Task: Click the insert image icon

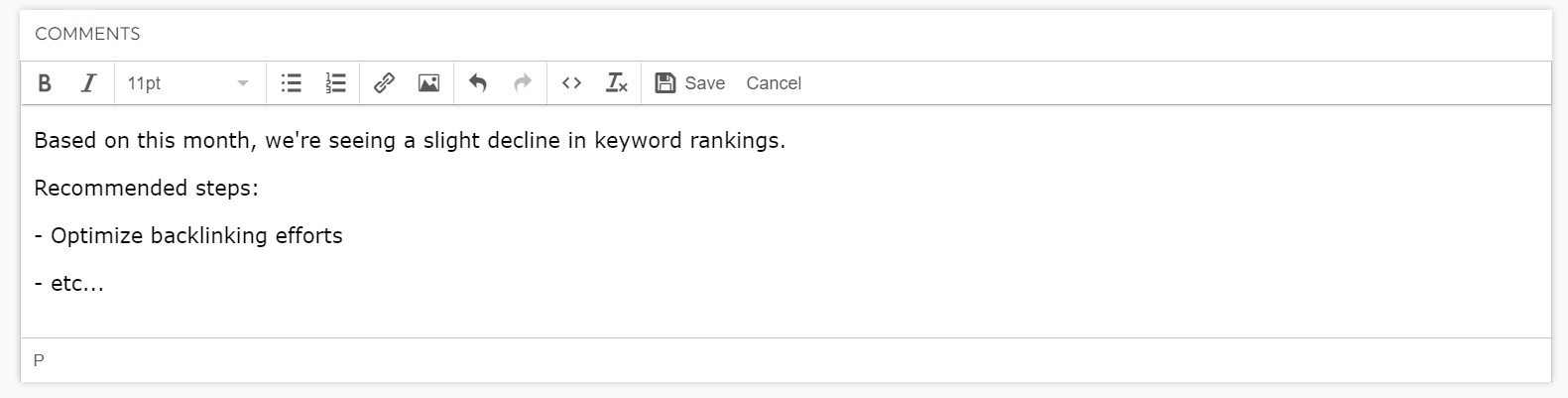Action: [x=428, y=83]
